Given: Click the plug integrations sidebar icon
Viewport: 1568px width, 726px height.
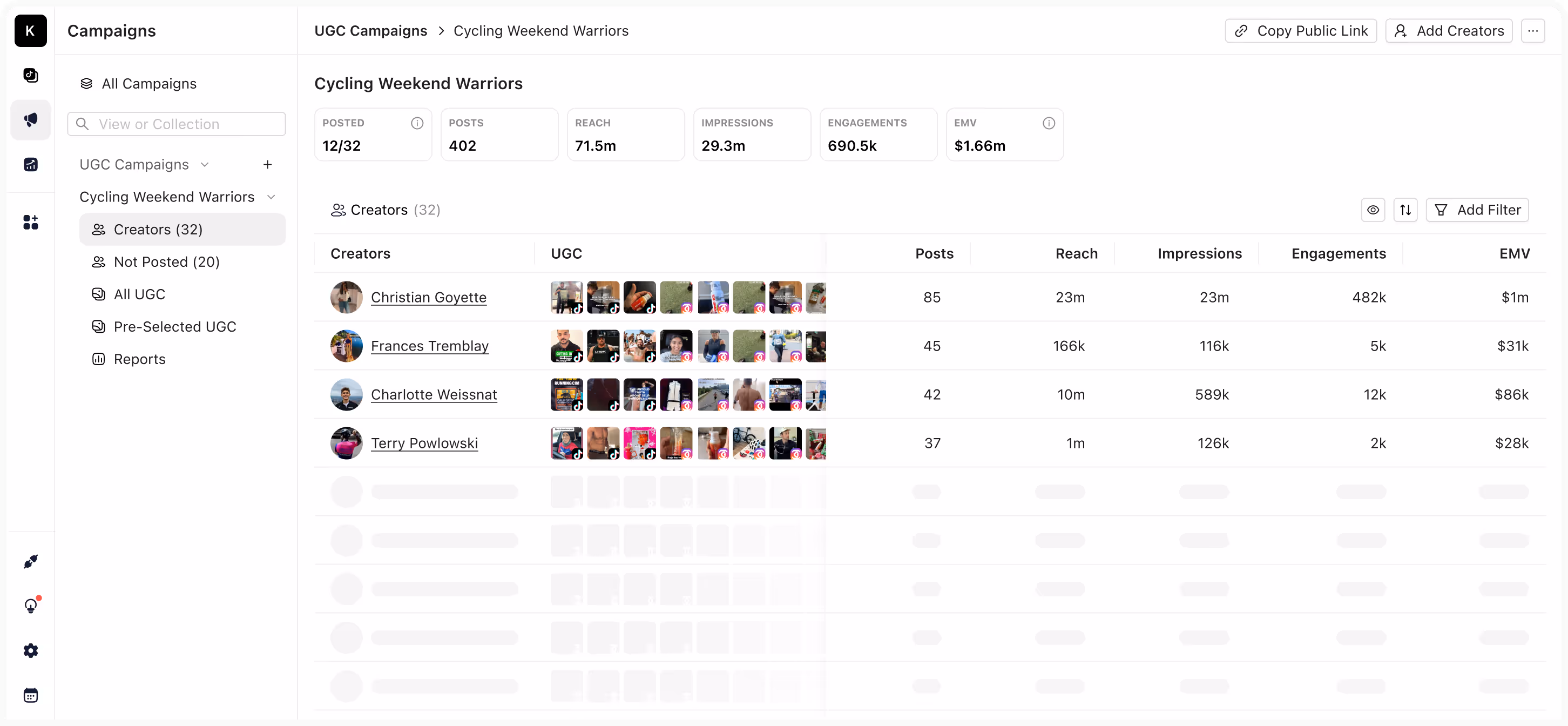Looking at the screenshot, I should (30, 561).
